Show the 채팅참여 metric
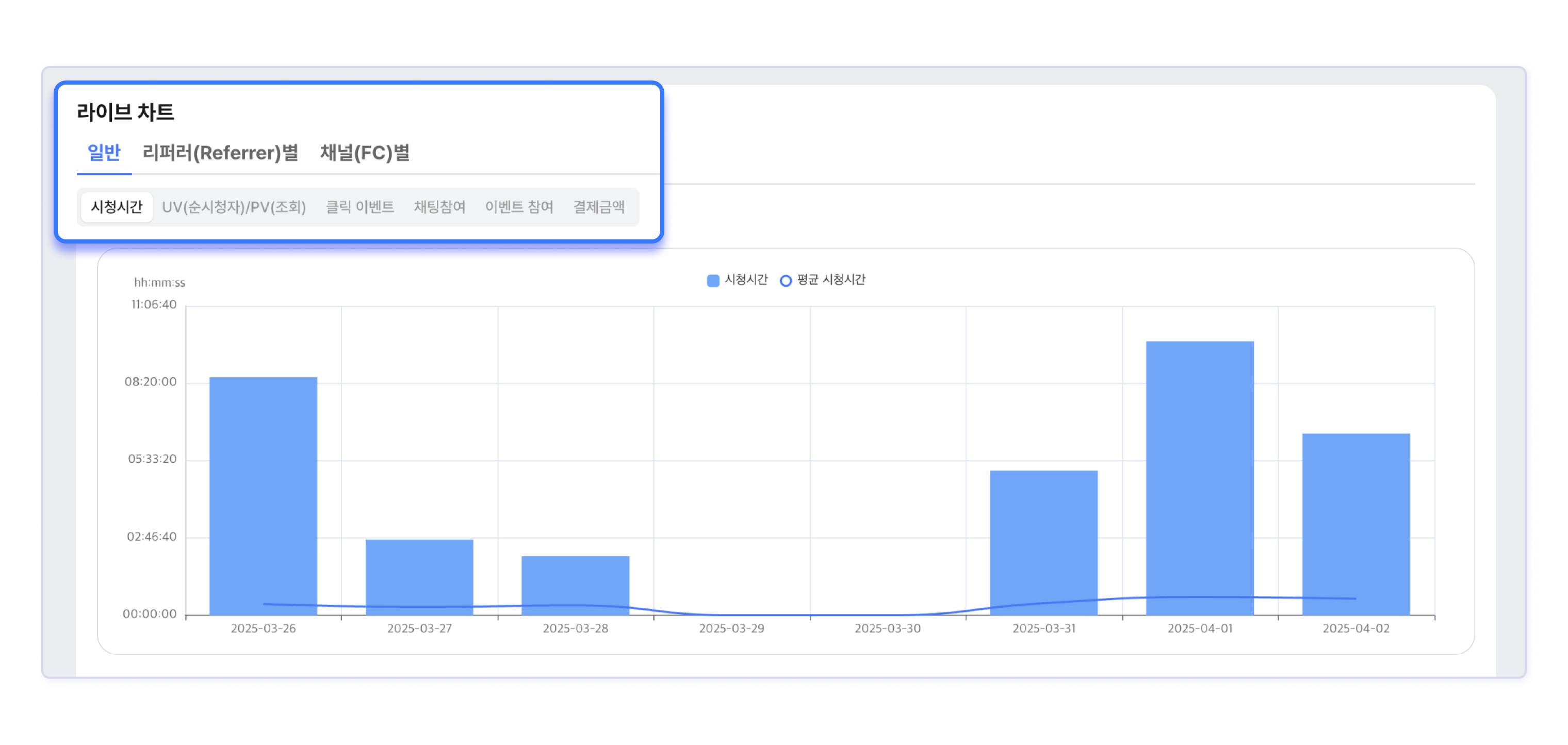 click(x=439, y=207)
